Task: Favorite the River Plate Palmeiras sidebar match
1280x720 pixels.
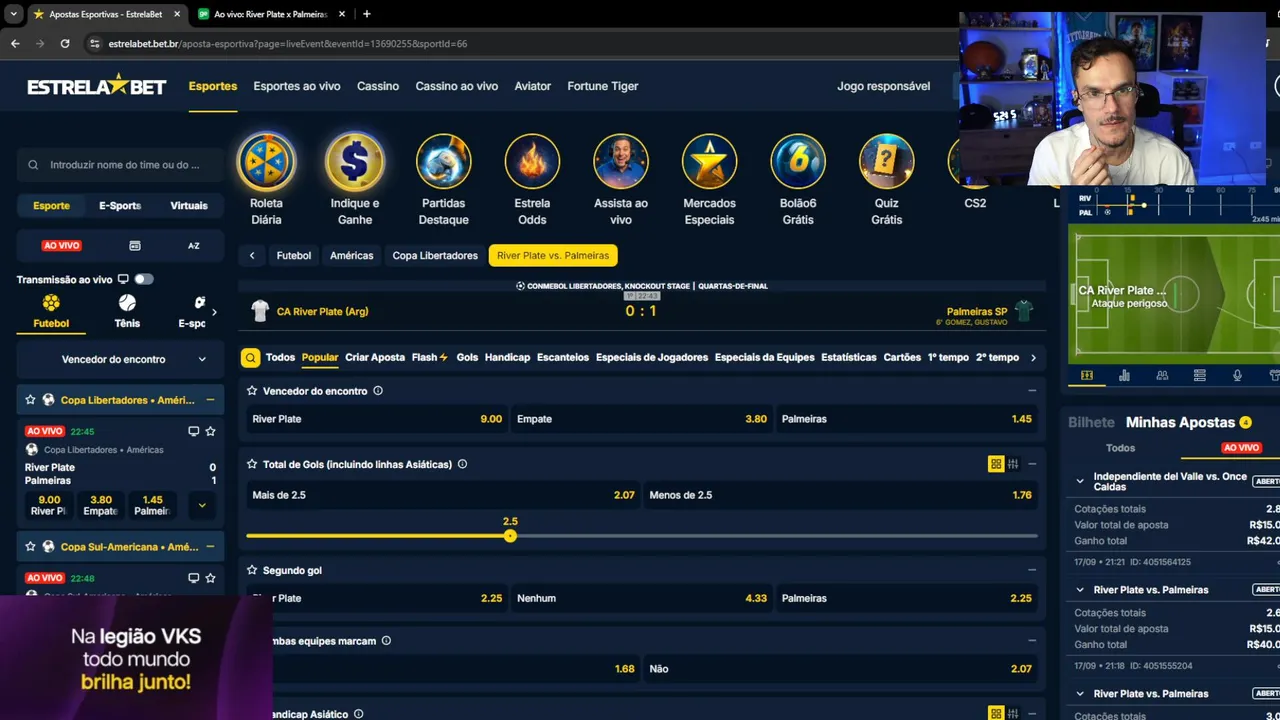Action: 210,431
